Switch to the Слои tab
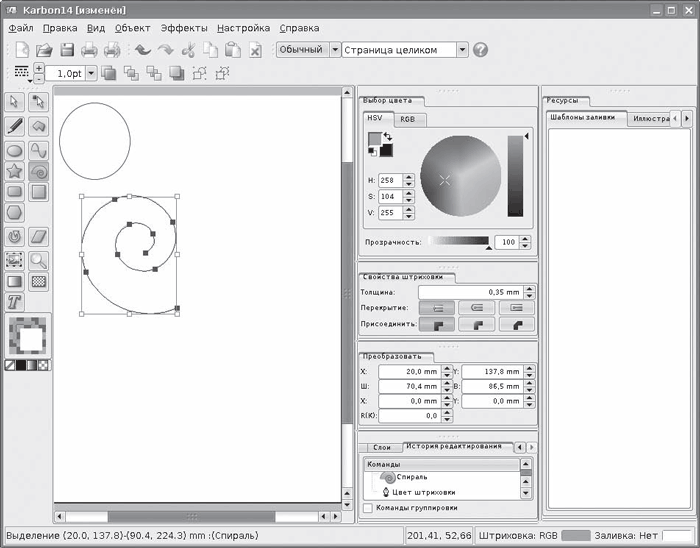 click(381, 447)
